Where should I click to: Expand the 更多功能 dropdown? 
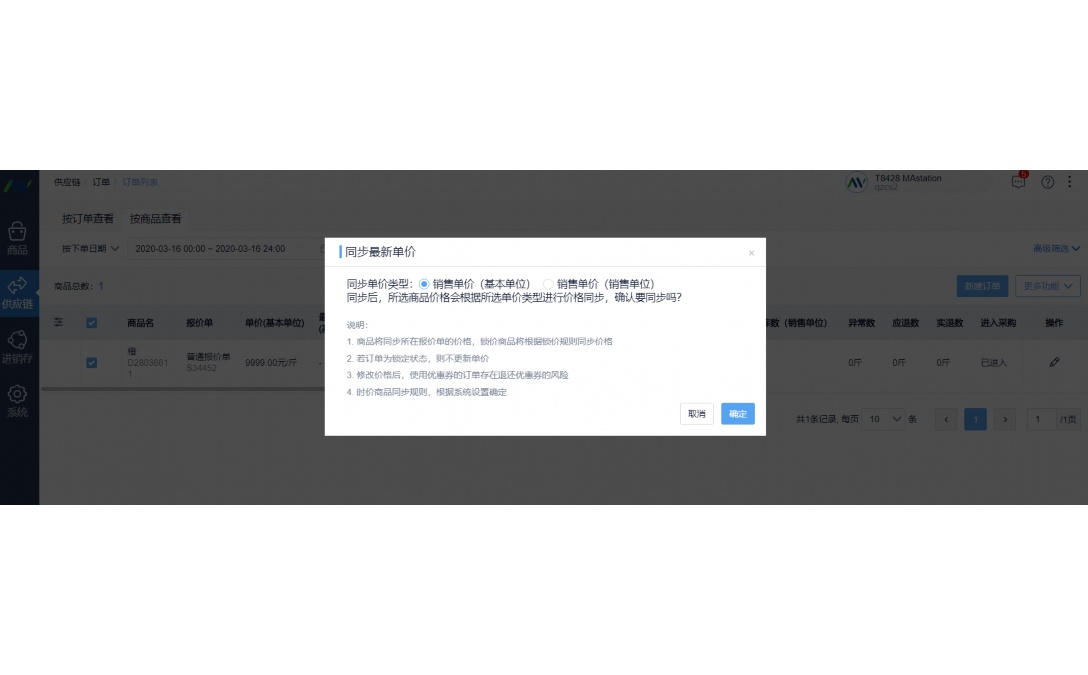1047,286
